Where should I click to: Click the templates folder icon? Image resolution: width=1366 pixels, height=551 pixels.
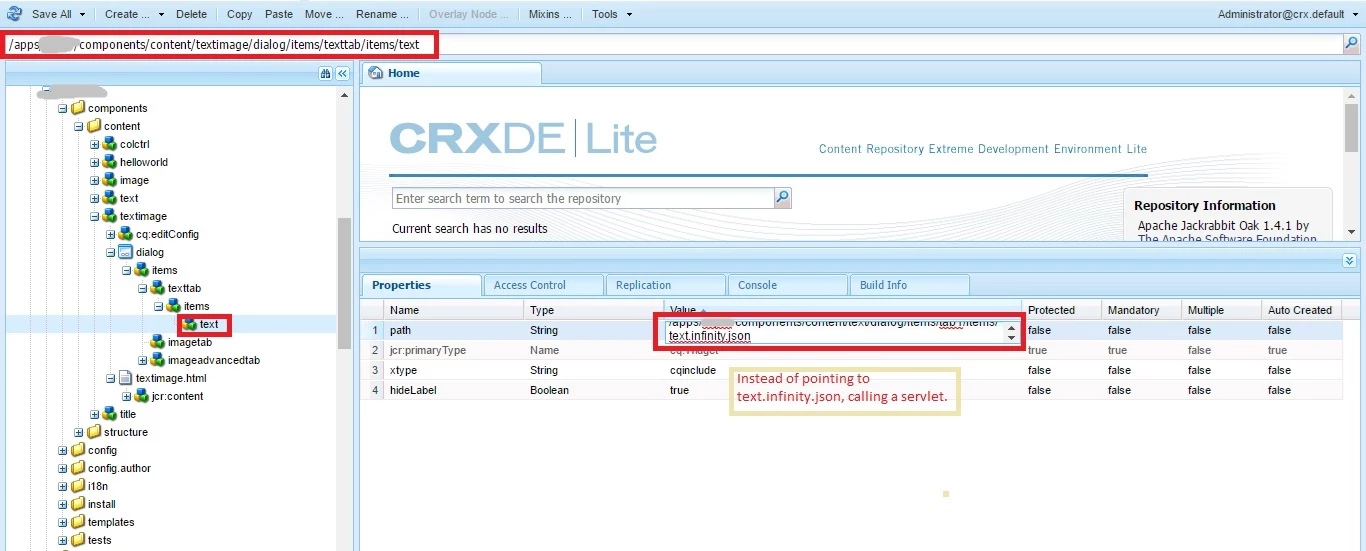(x=78, y=522)
